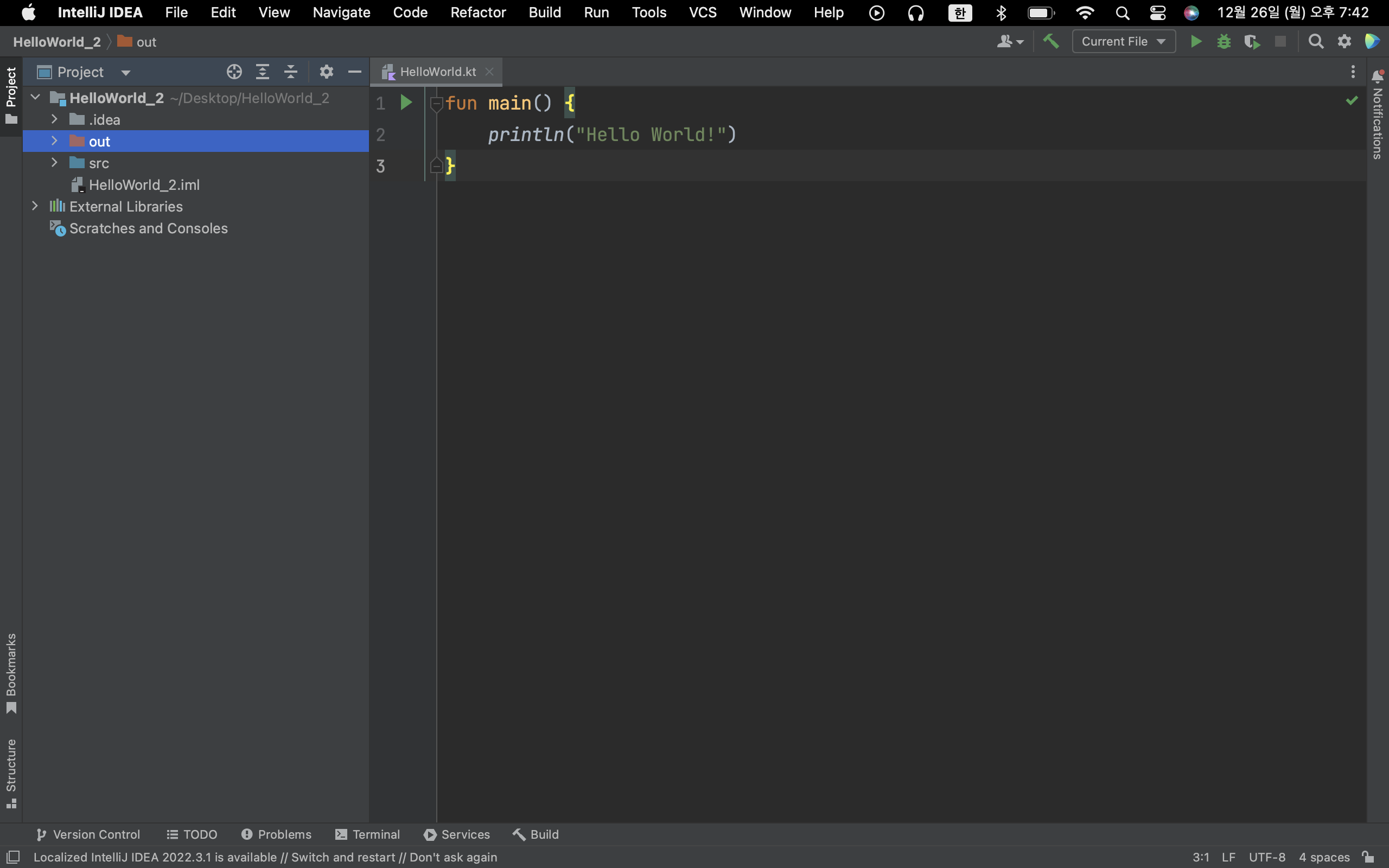Click Run with Coverage icon
This screenshot has width=1389, height=868.
point(1252,41)
